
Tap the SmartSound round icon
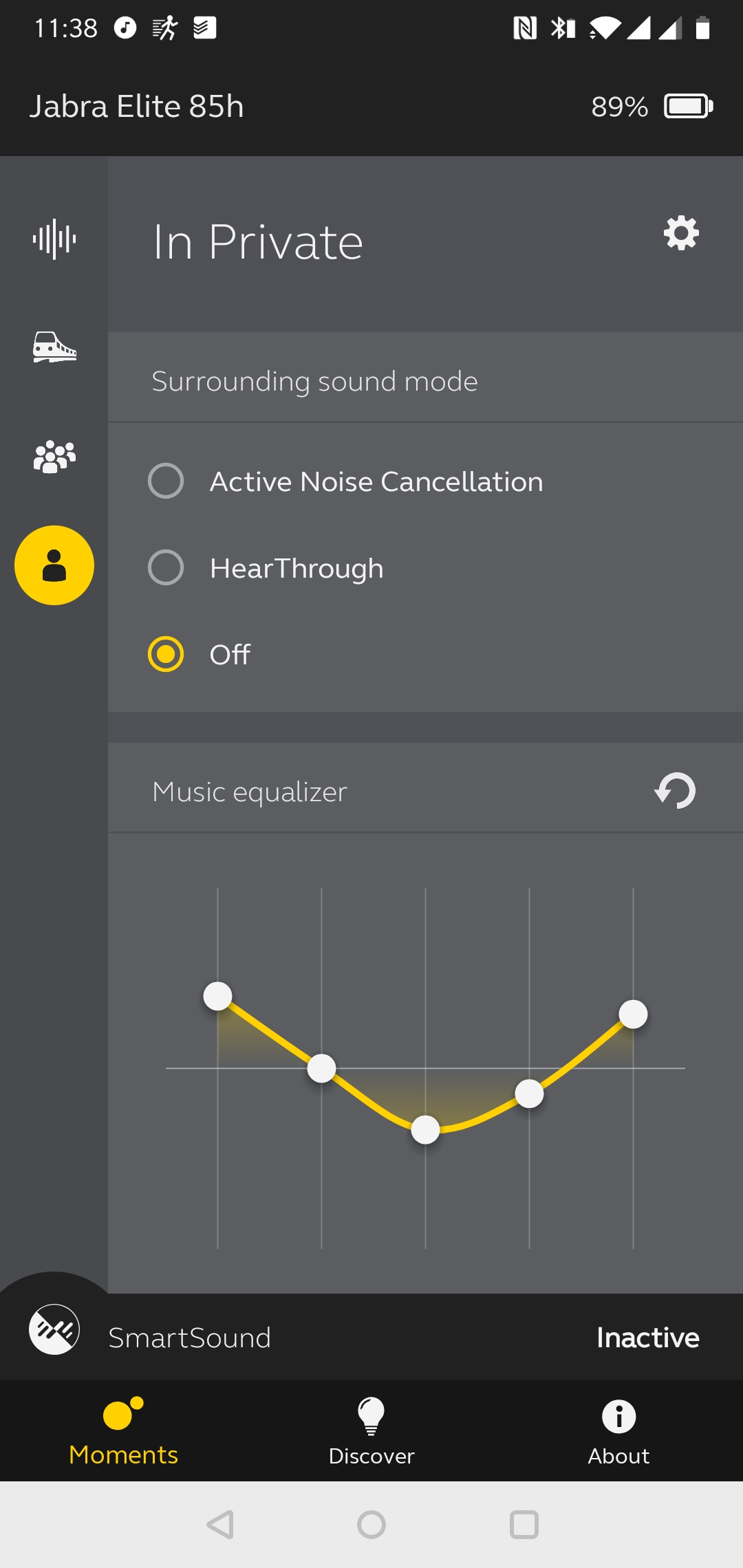pos(54,1329)
